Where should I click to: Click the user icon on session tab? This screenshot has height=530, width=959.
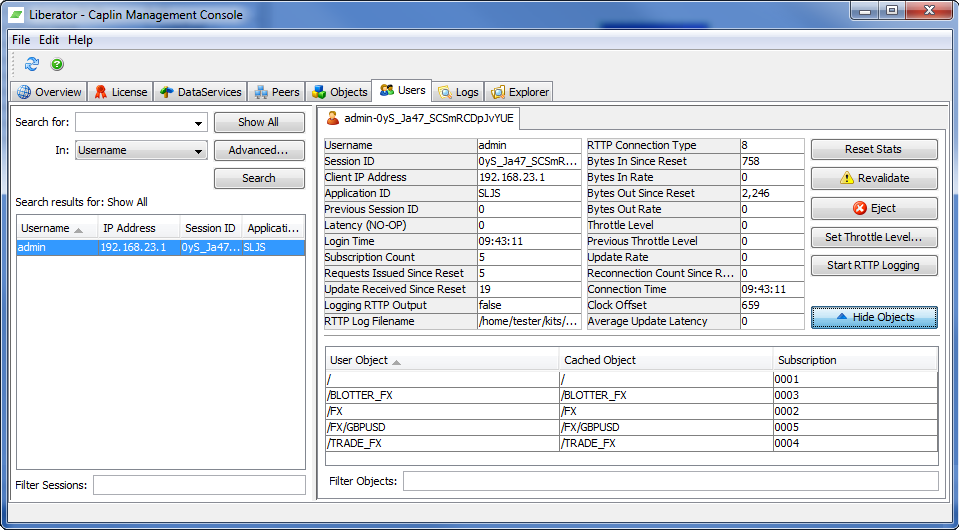pyautogui.click(x=332, y=119)
